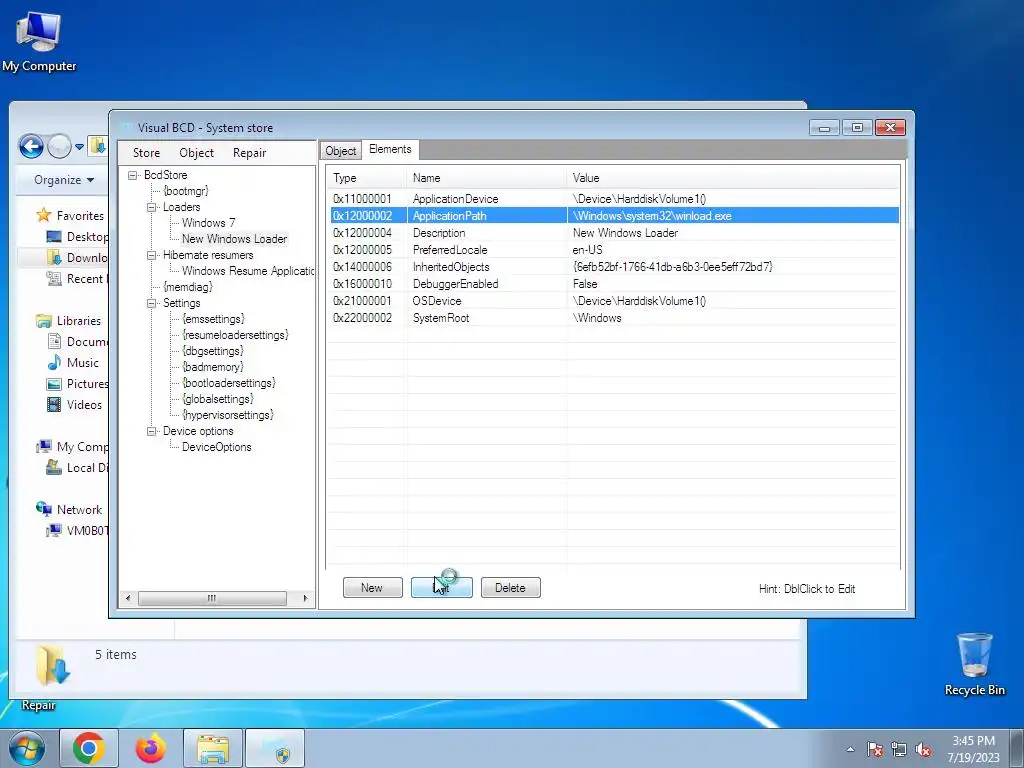Screen dimensions: 1024x768
Task: Select Libraries icon in Explorer sidebar
Action: pos(44,321)
